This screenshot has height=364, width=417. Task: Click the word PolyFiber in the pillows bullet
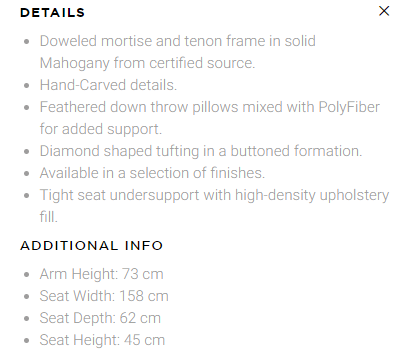[349, 107]
